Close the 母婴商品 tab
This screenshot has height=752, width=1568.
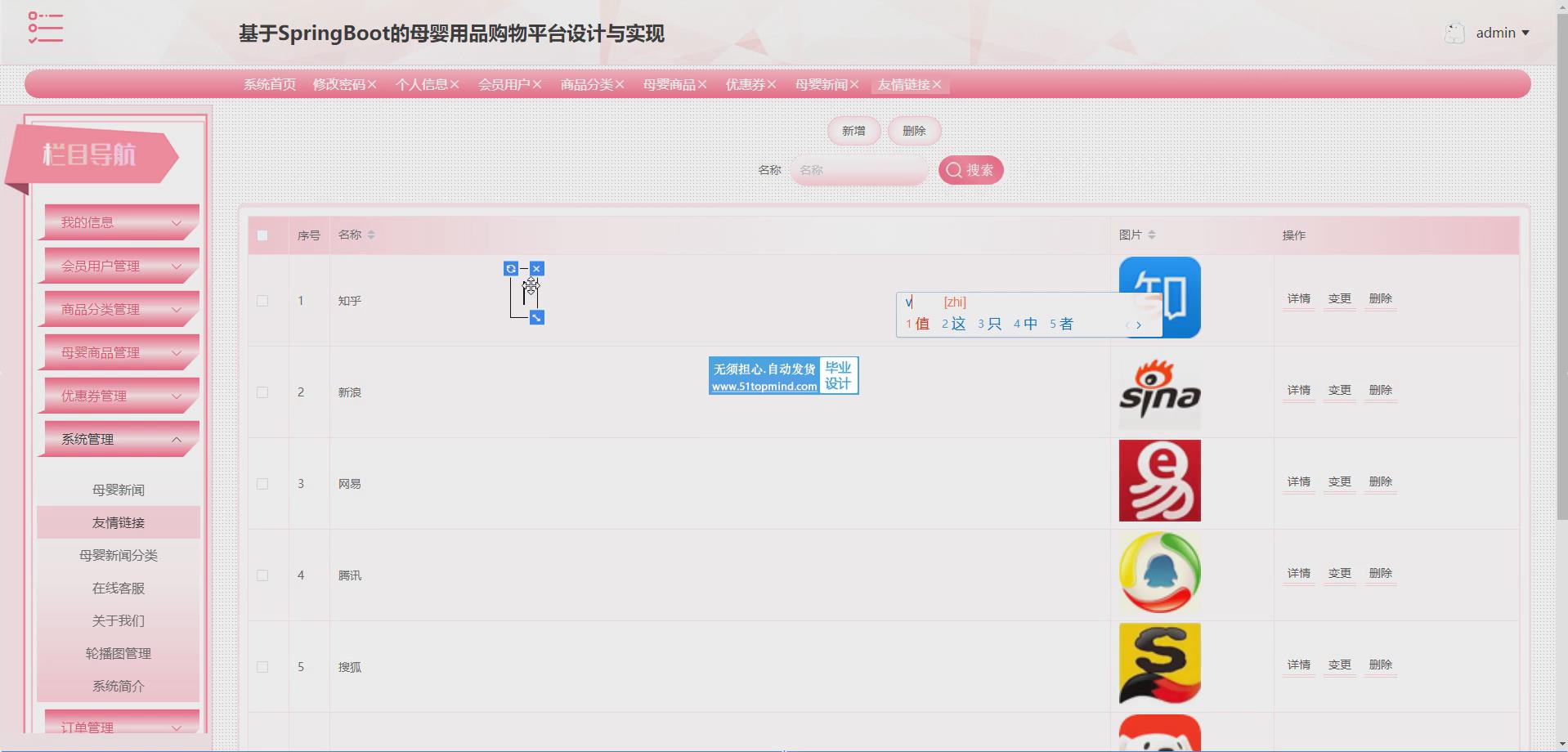[702, 84]
